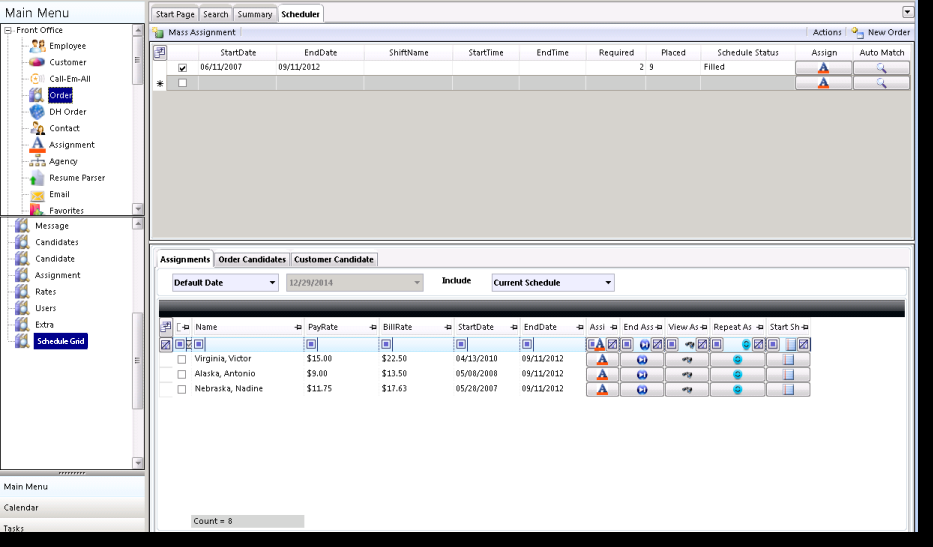Select Rates in lower tree
The height and width of the screenshot is (547, 933).
point(45,292)
